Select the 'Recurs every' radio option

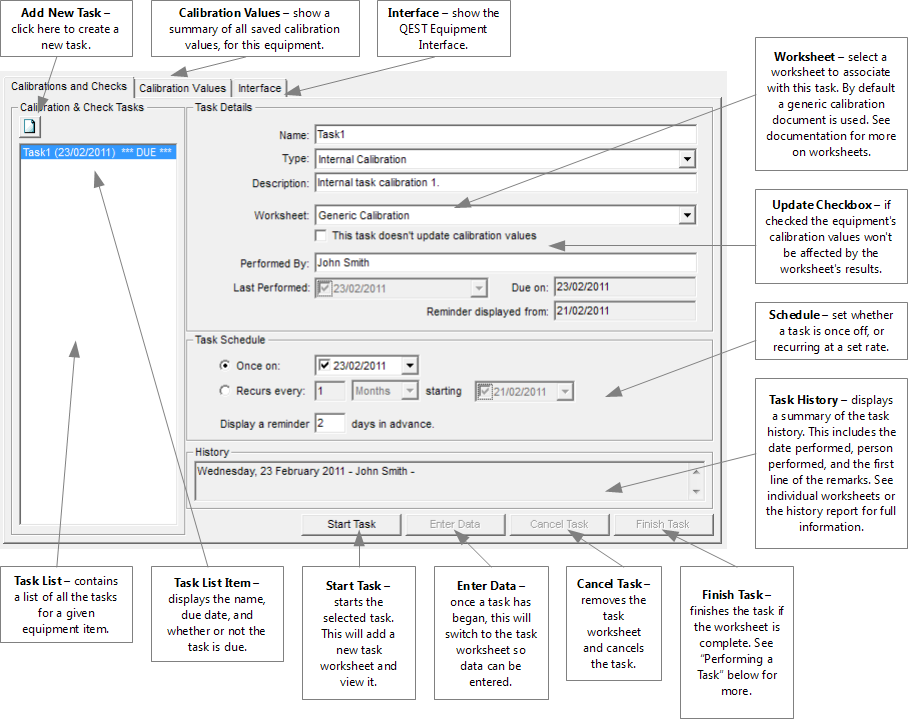point(225,391)
